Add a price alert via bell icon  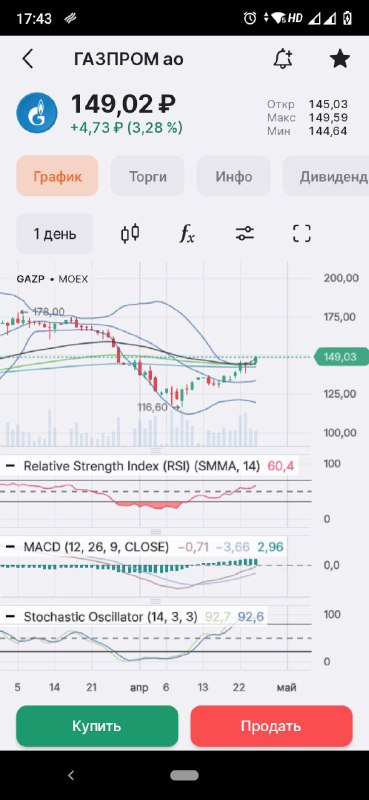(283, 59)
